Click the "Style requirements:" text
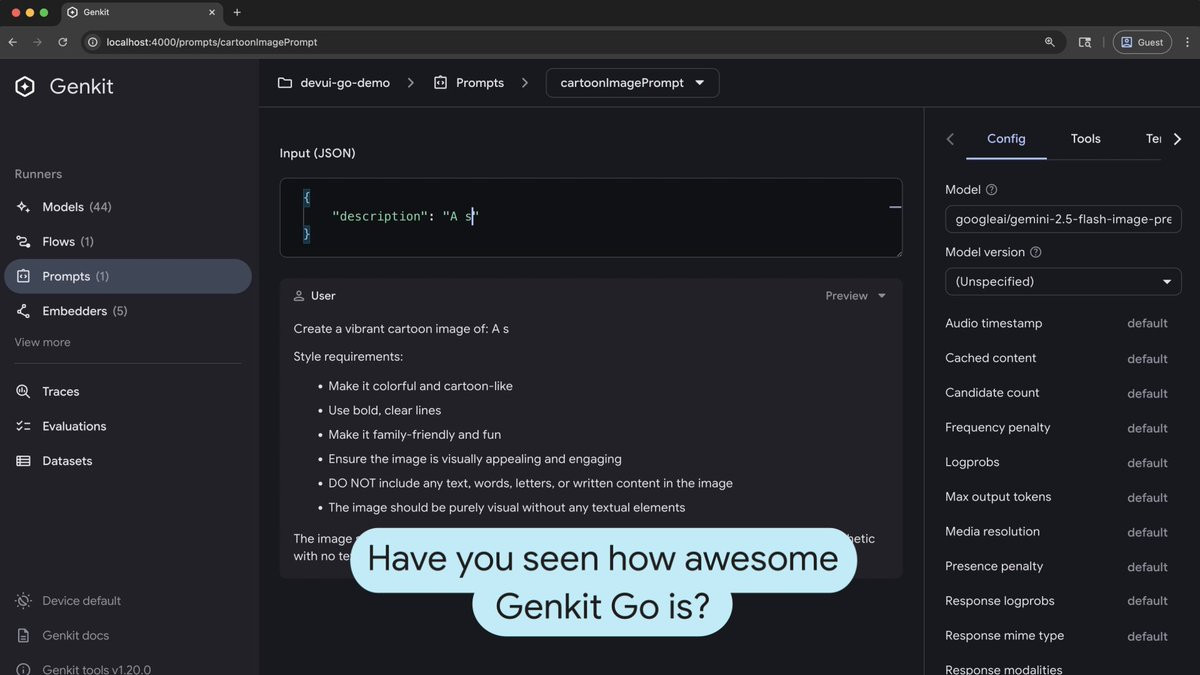This screenshot has width=1200, height=675. coord(348,357)
